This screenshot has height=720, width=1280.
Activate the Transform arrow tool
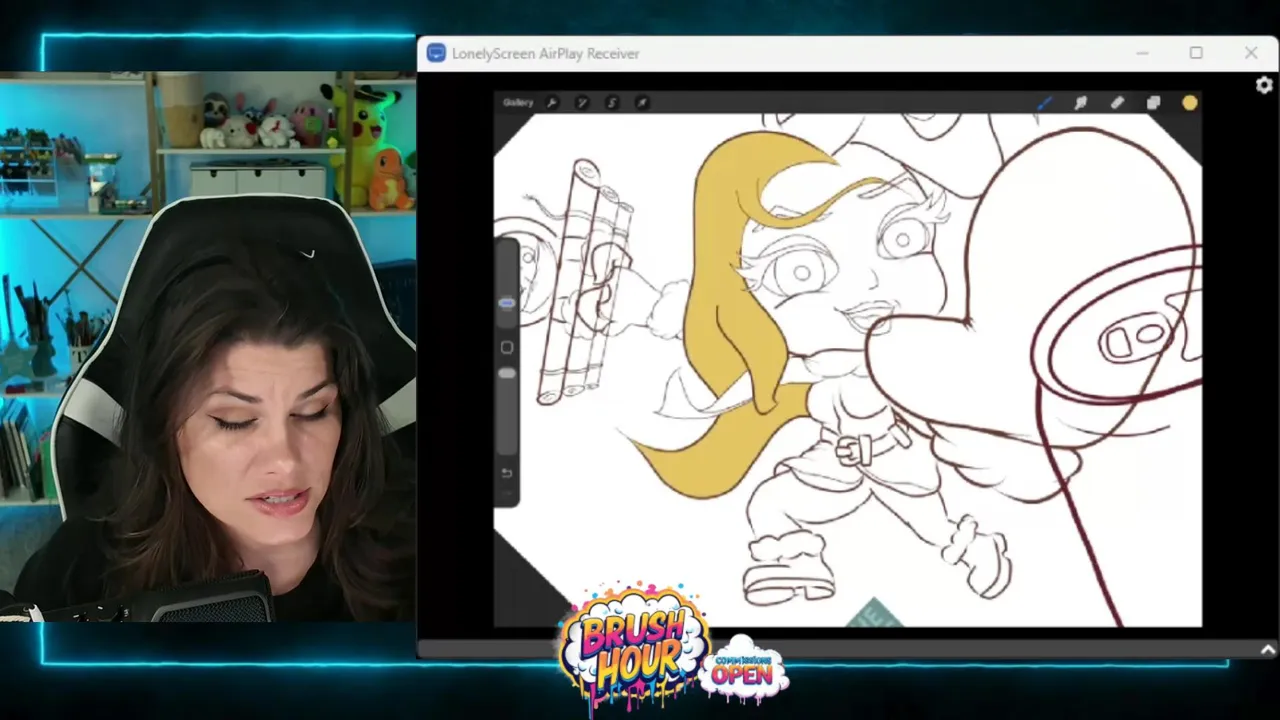642,102
